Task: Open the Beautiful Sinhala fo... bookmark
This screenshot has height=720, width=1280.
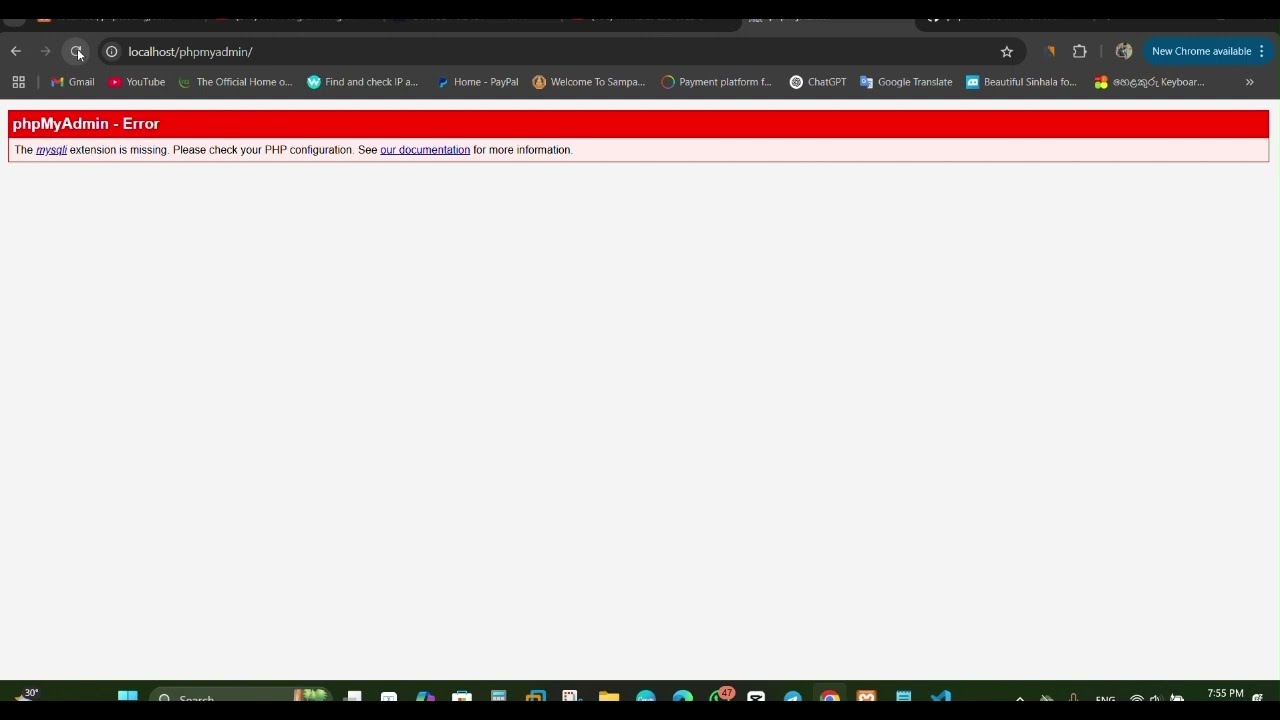Action: pyautogui.click(x=1021, y=82)
